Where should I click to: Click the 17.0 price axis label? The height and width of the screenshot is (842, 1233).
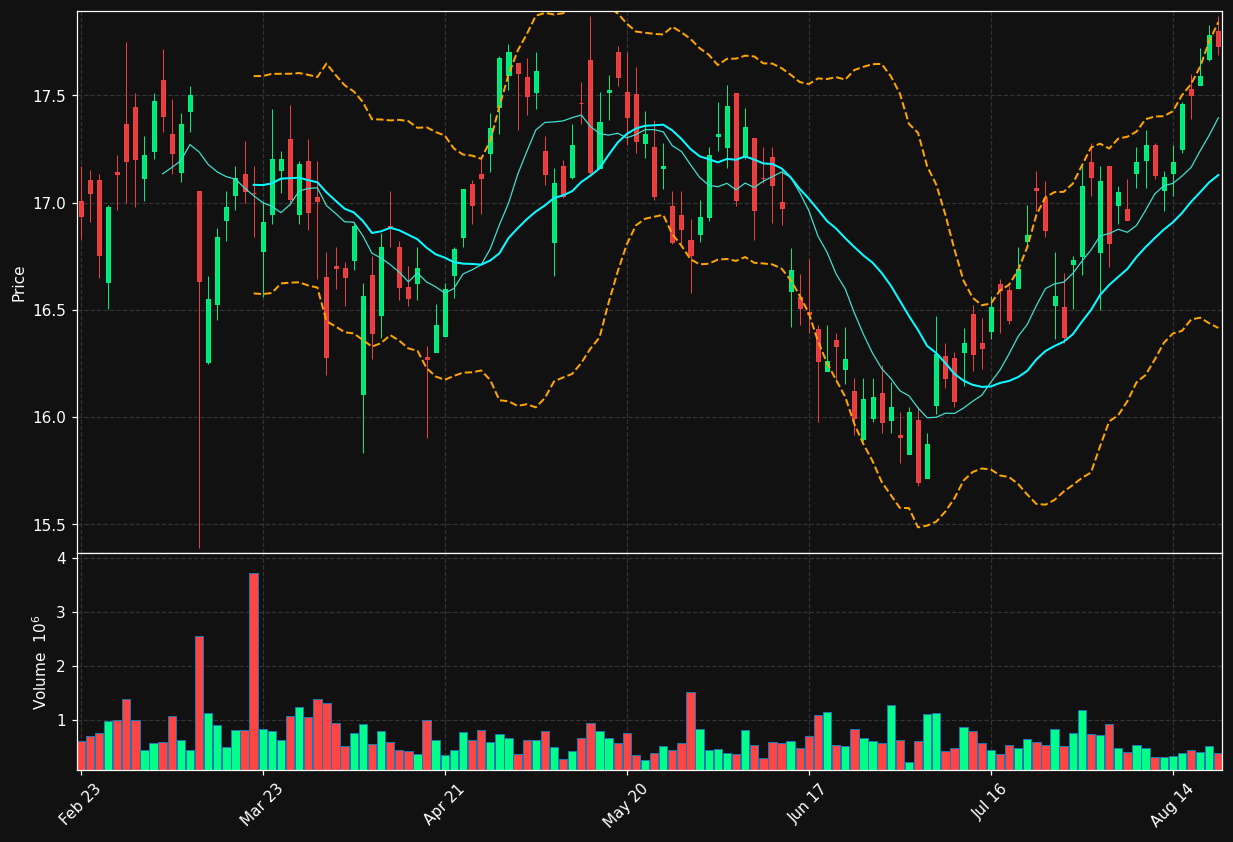(48, 203)
